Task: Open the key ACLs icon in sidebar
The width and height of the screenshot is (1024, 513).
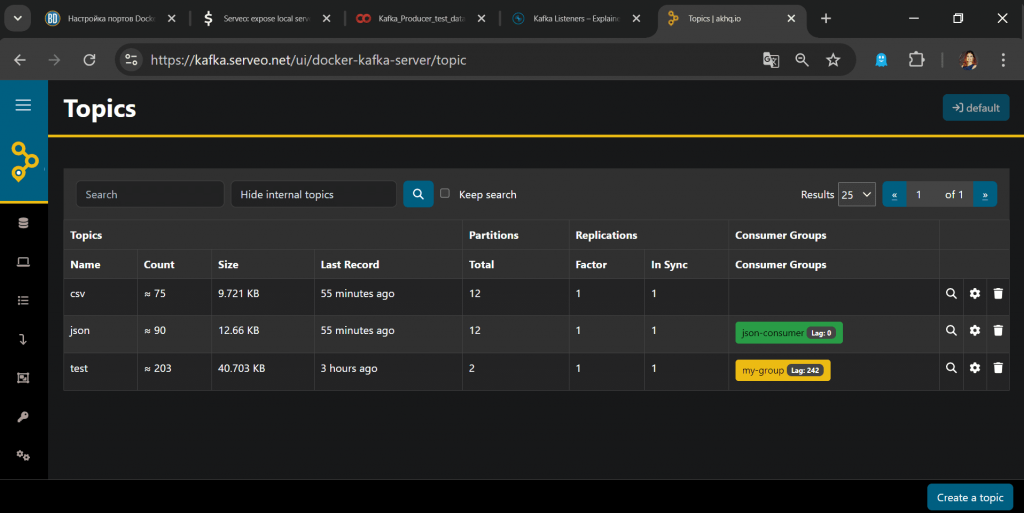Action: pos(24,417)
